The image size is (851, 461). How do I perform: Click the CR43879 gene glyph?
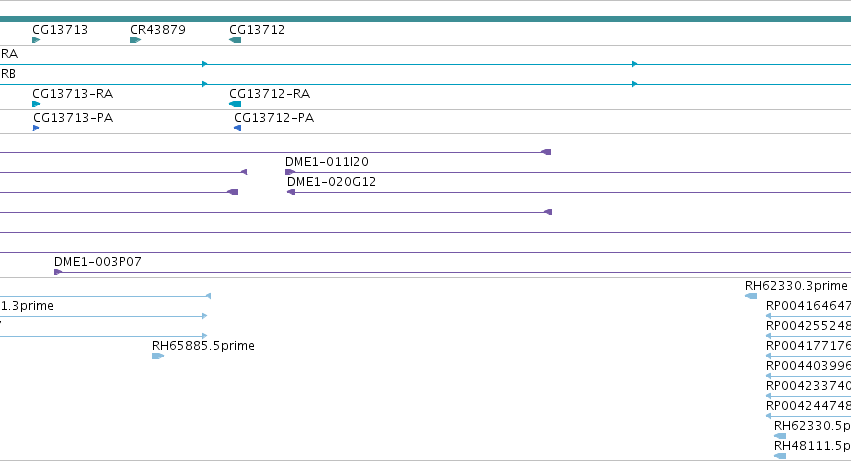point(136,40)
